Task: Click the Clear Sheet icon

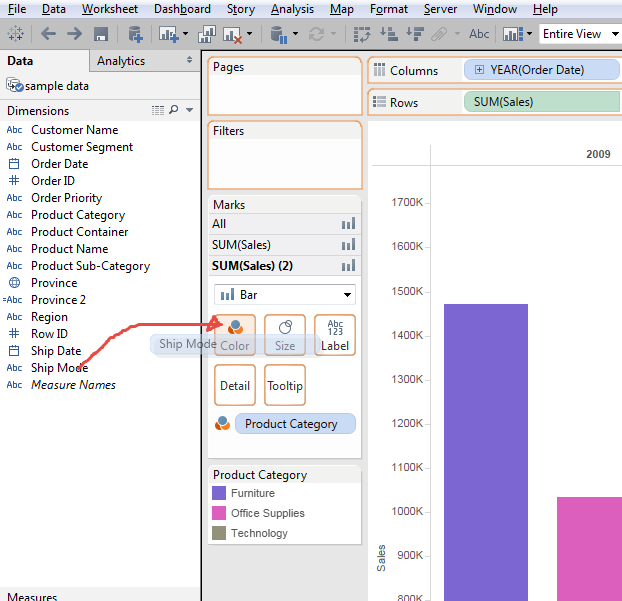Action: click(232, 35)
